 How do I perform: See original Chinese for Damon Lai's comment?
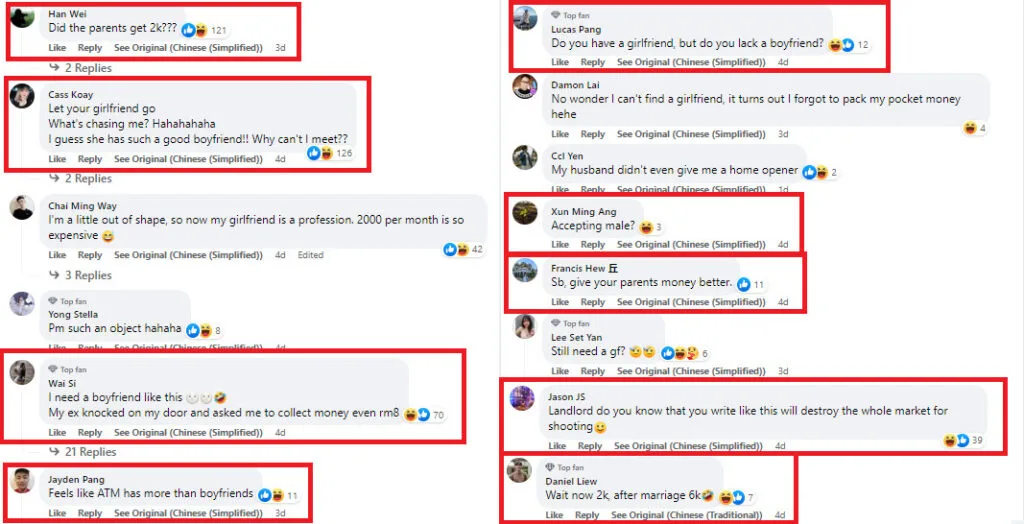[x=689, y=134]
